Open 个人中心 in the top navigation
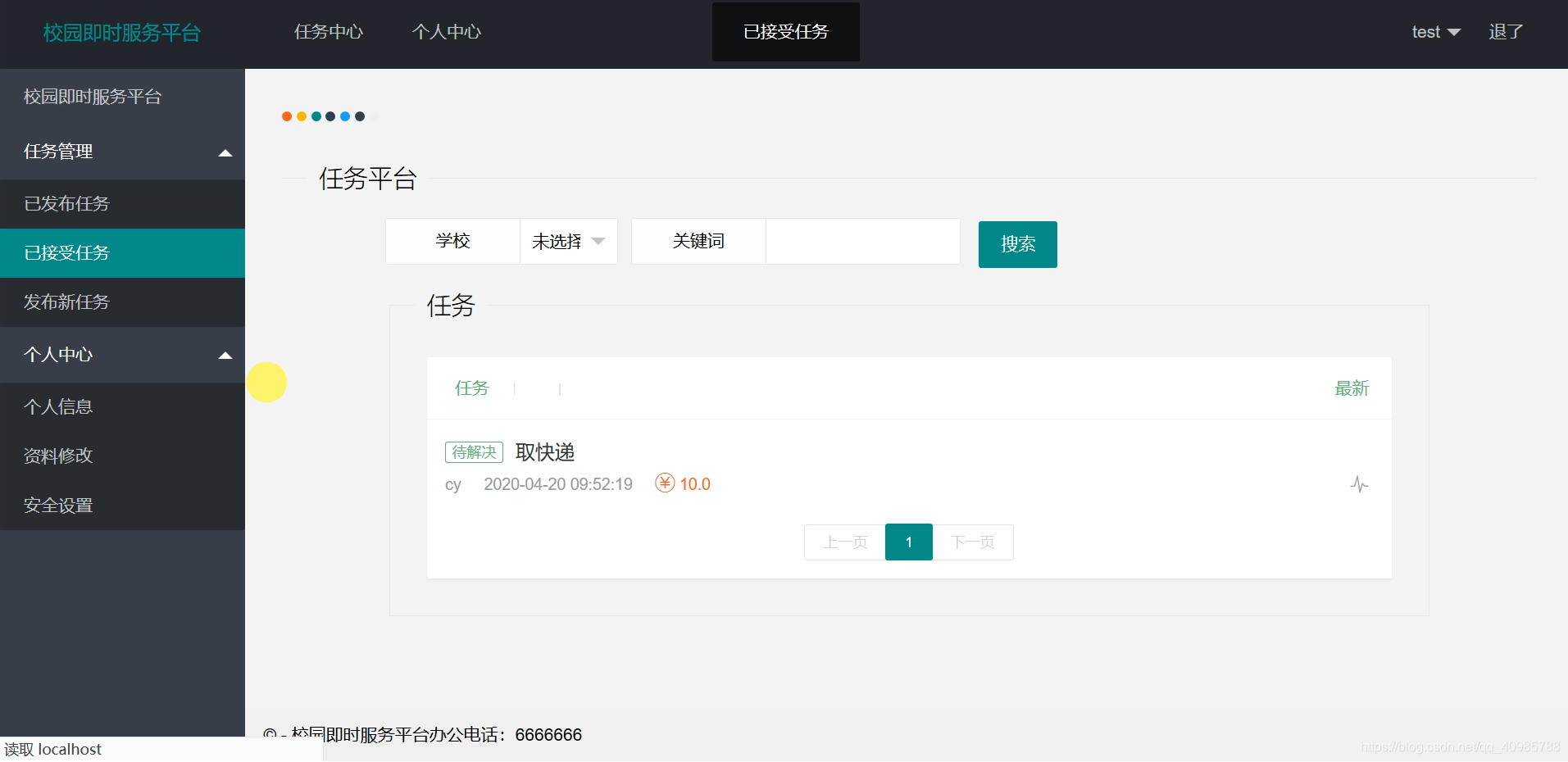The width and height of the screenshot is (1568, 762). point(447,32)
